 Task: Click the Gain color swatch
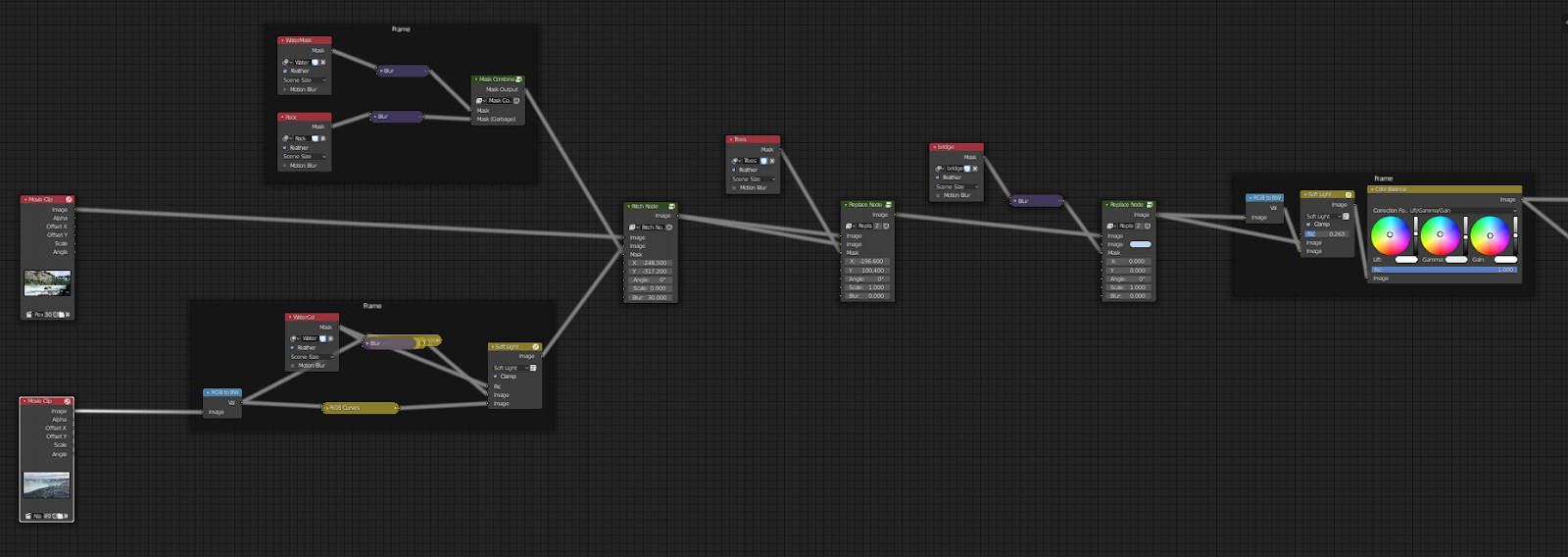[1506, 260]
